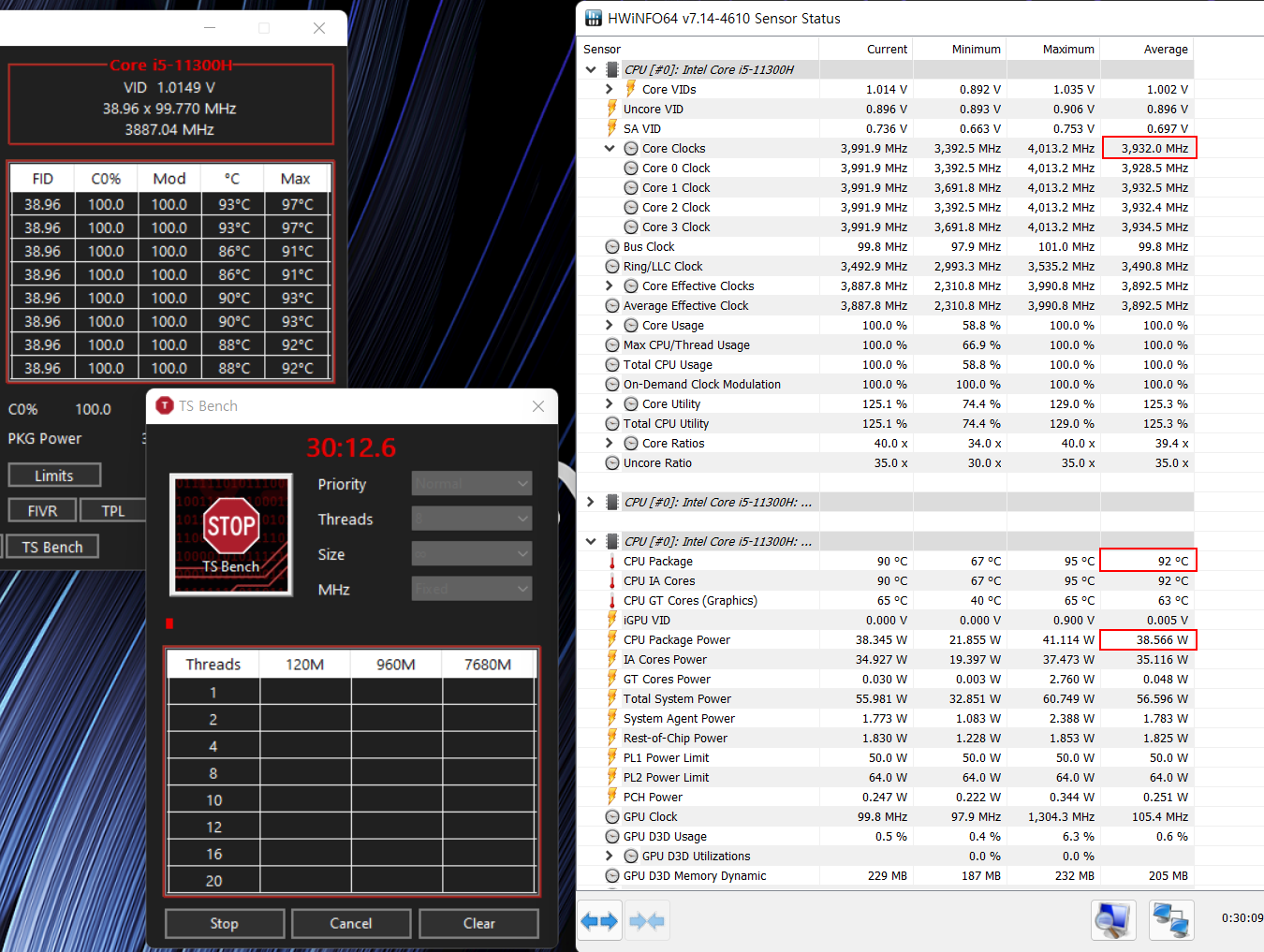Image resolution: width=1264 pixels, height=952 pixels.
Task: Expand the Core Usage row
Action: (x=610, y=326)
